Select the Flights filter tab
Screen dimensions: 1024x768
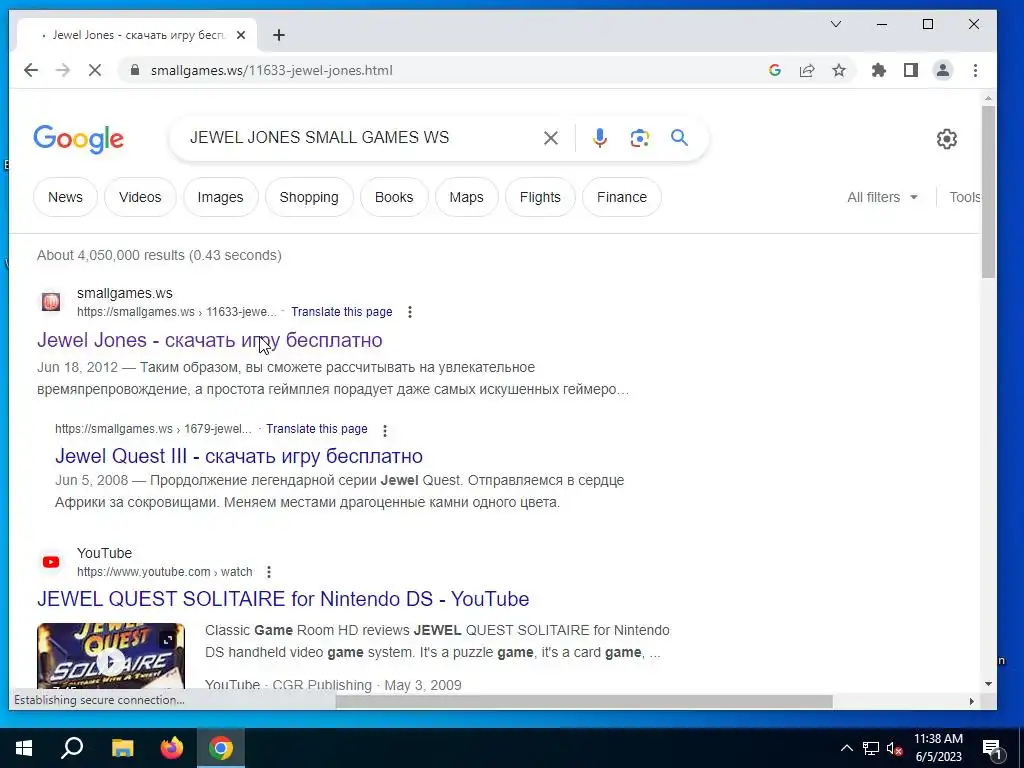(x=540, y=197)
